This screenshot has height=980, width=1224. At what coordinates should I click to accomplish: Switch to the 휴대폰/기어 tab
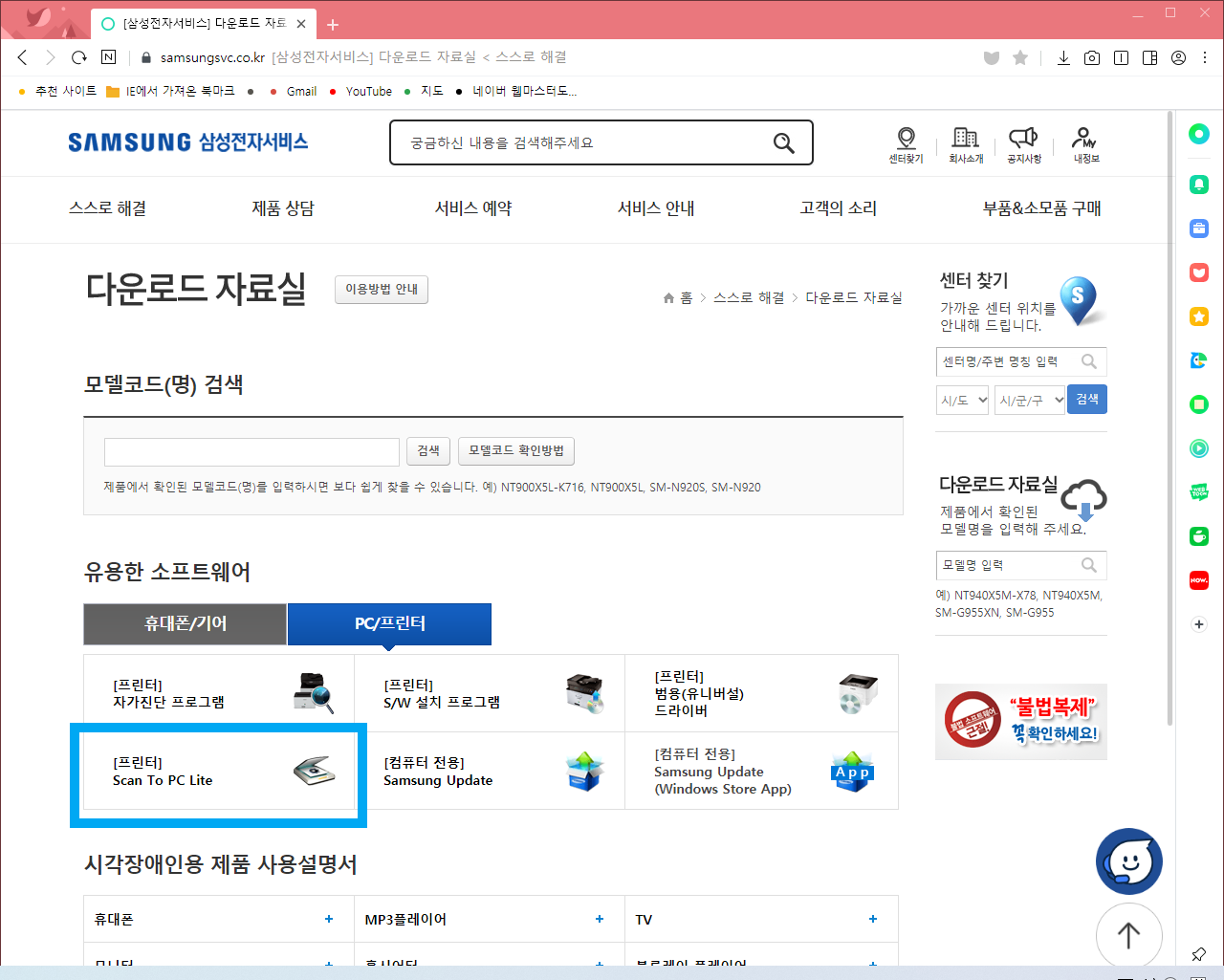186,624
